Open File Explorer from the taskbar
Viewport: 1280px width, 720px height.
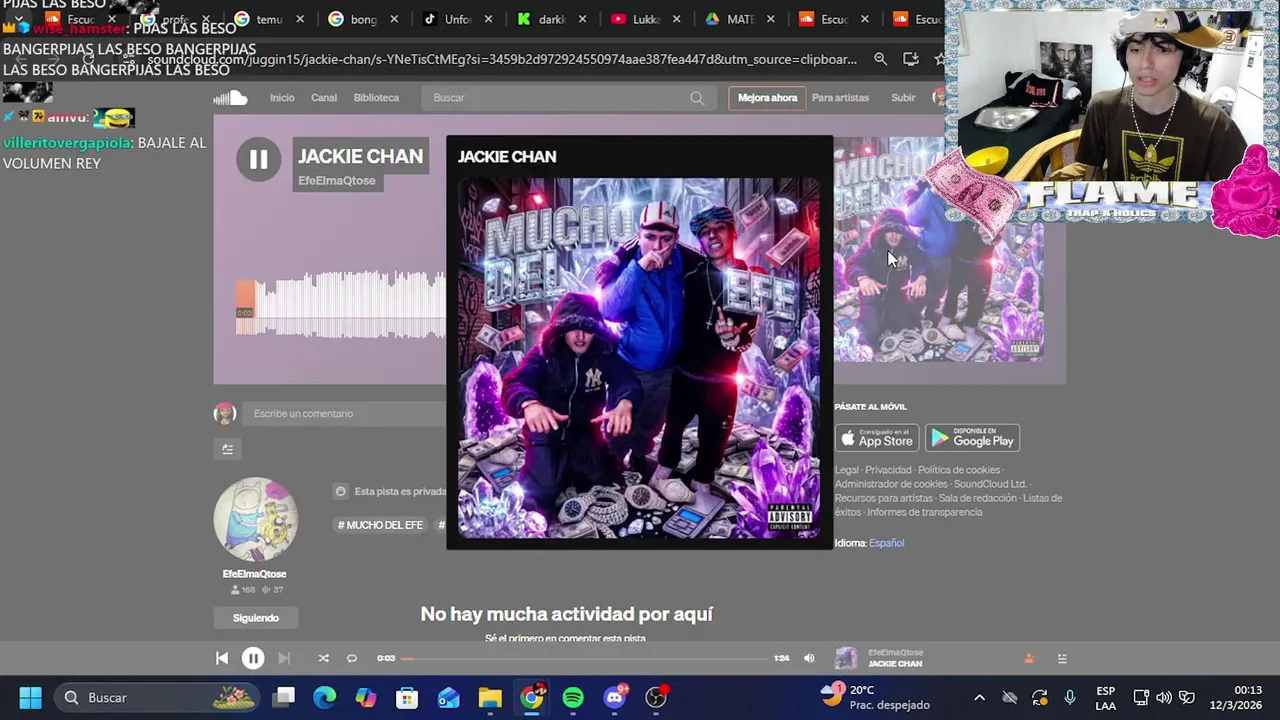click(x=489, y=697)
